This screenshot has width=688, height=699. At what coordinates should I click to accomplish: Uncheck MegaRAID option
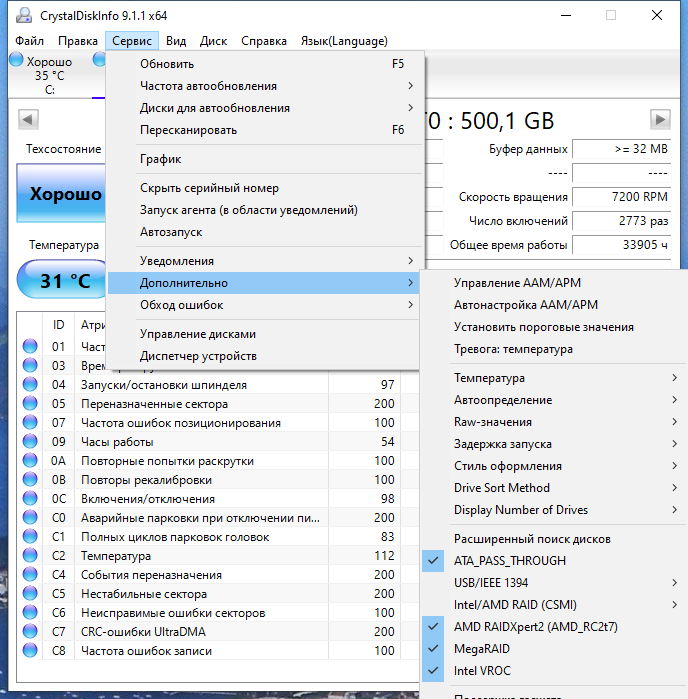tap(553, 649)
